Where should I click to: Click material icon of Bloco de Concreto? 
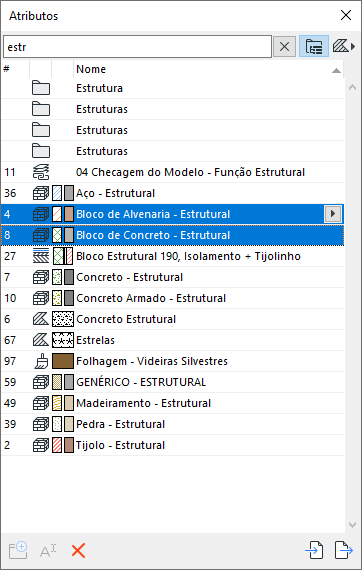click(x=41, y=235)
